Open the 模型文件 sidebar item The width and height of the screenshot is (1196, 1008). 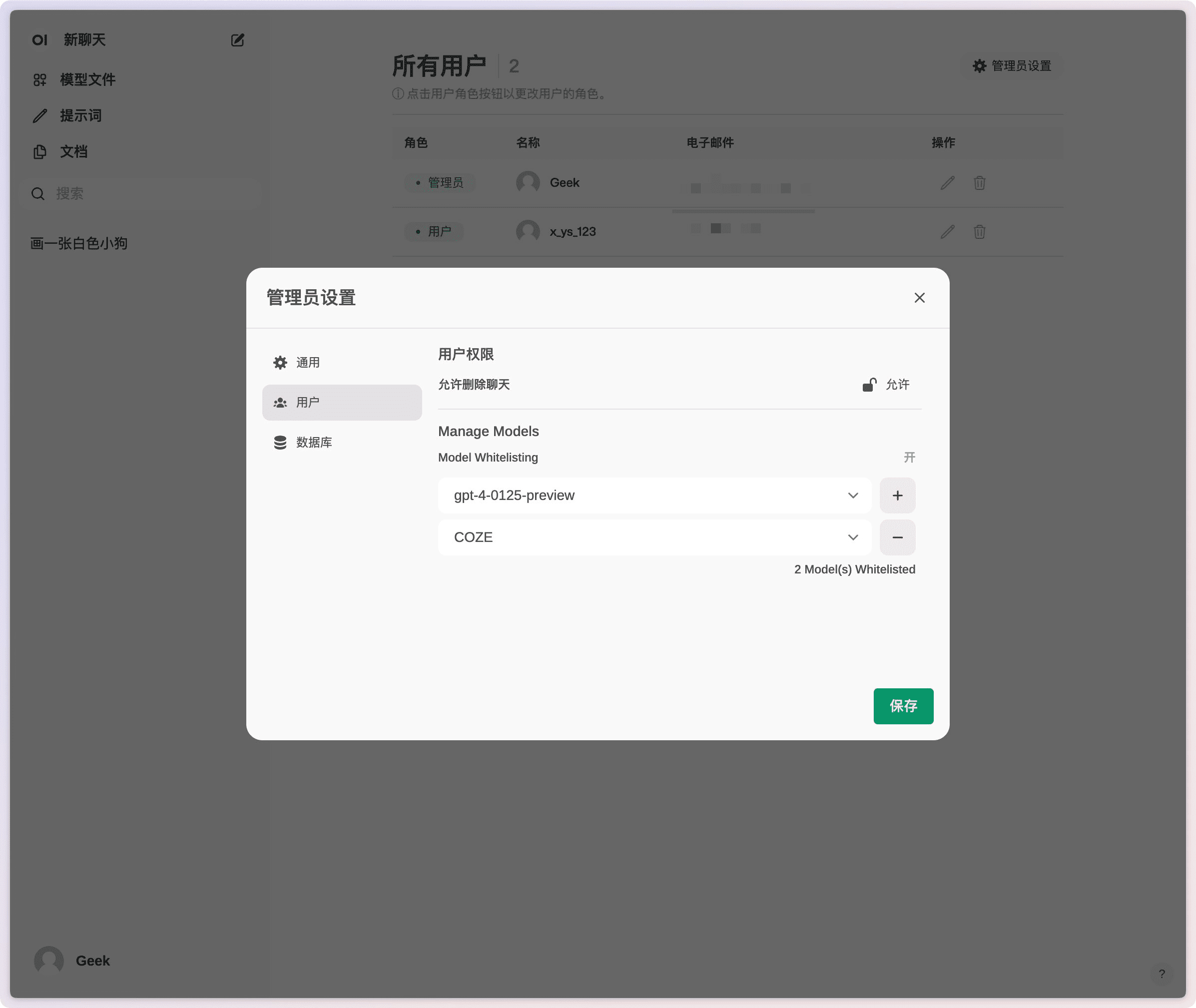(74, 79)
